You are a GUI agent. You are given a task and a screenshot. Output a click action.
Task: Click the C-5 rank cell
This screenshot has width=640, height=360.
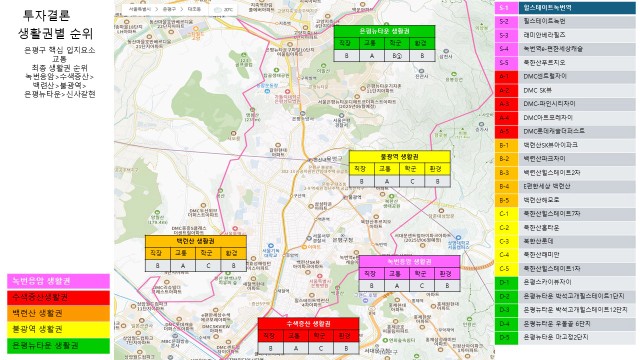point(506,269)
